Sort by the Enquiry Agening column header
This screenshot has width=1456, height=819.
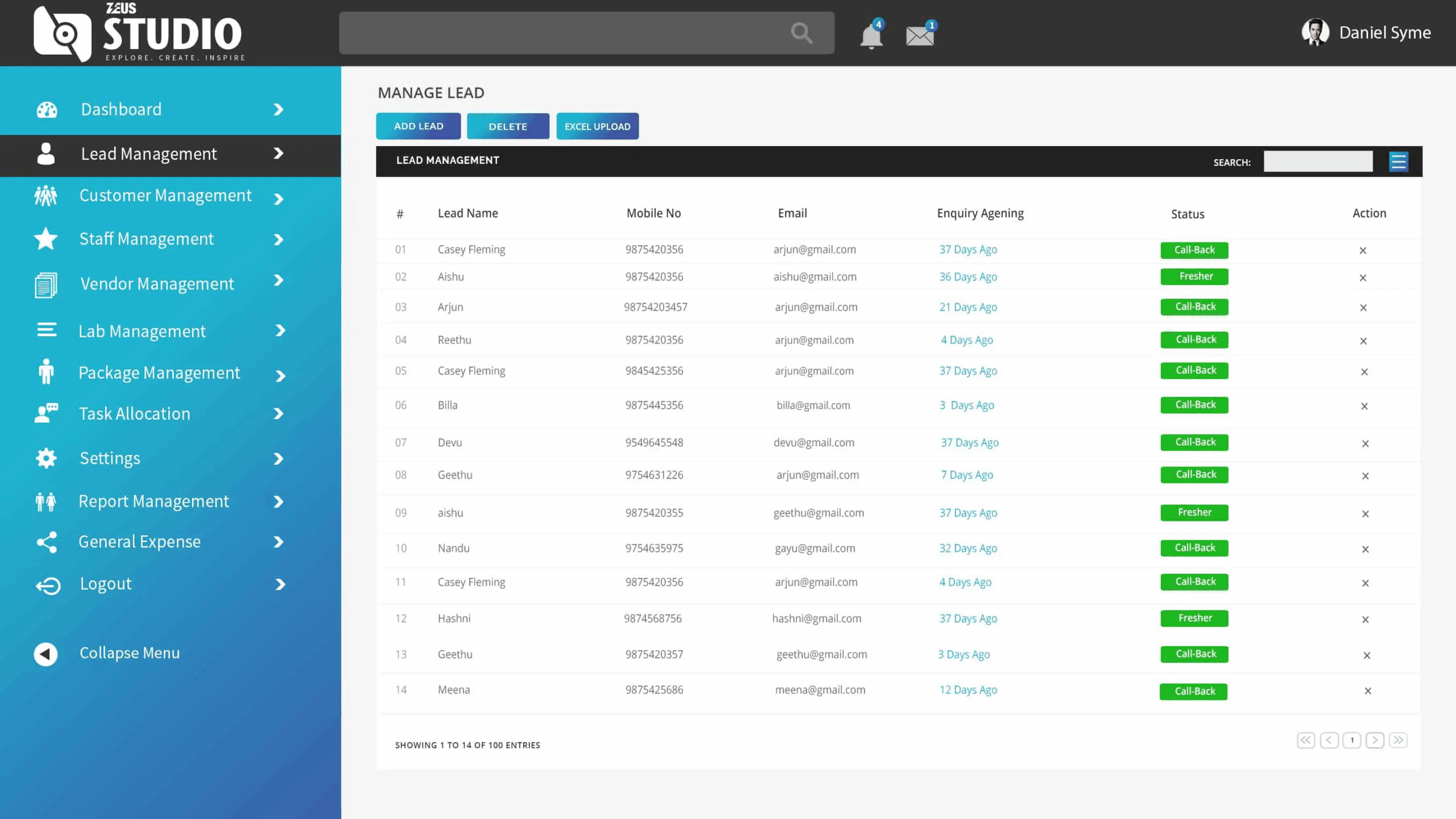[x=980, y=213]
